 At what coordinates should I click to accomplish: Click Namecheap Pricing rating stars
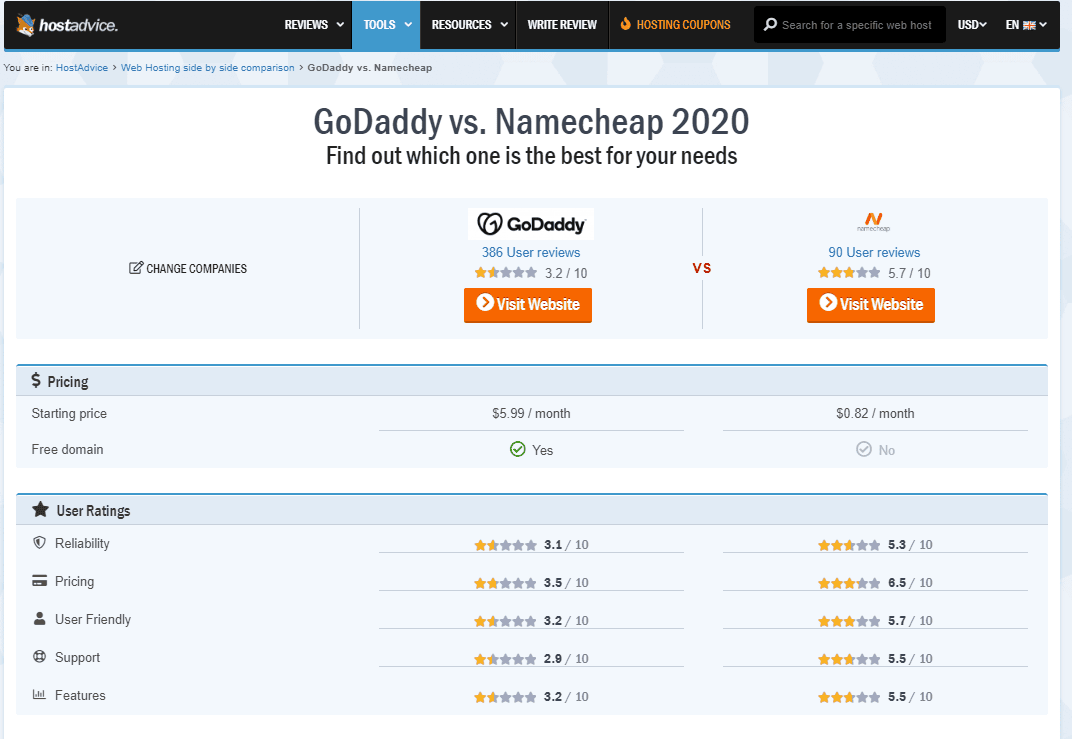[849, 583]
